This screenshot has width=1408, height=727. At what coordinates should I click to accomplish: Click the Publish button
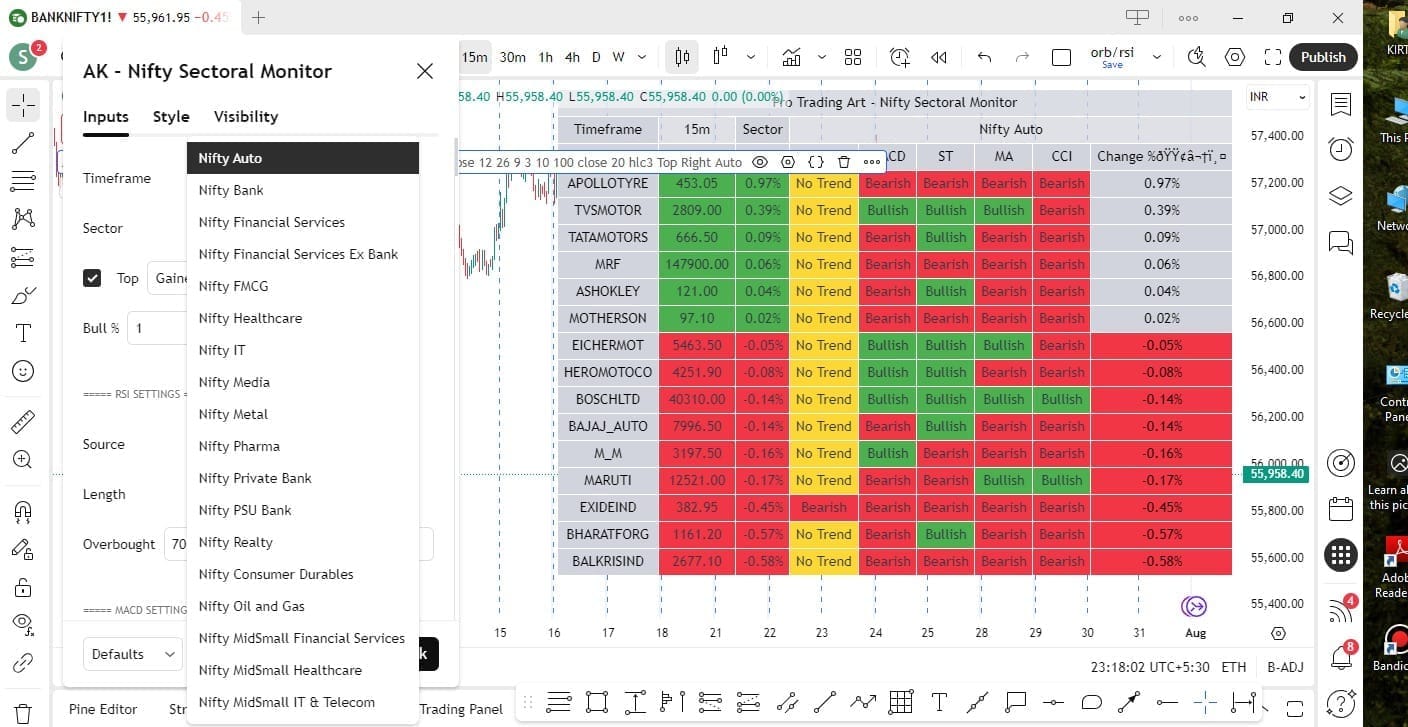1323,57
